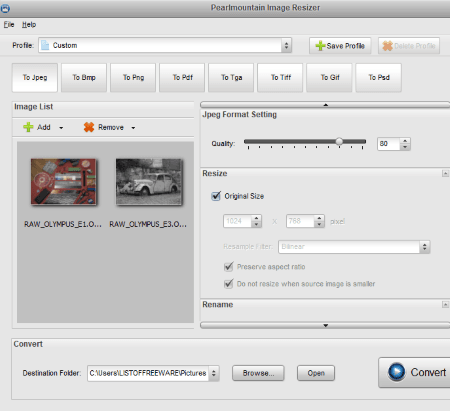The width and height of the screenshot is (450, 411).
Task: Select the To Png format tab
Action: pyautogui.click(x=133, y=77)
